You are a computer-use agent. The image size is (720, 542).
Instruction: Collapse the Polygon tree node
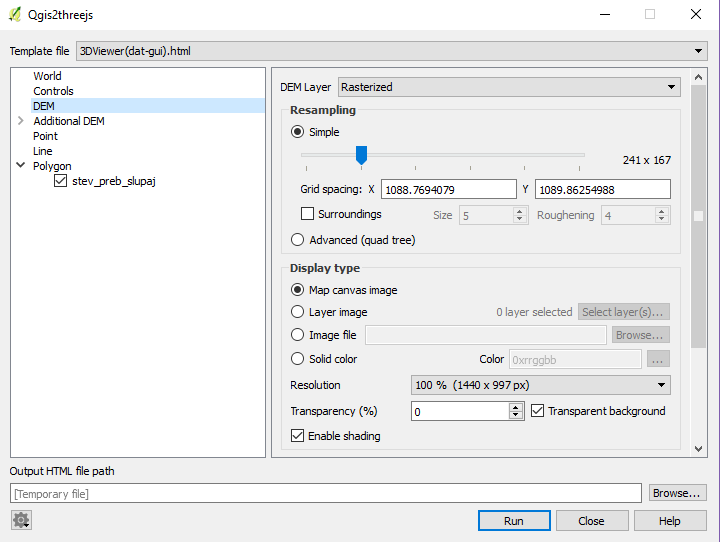(21, 165)
